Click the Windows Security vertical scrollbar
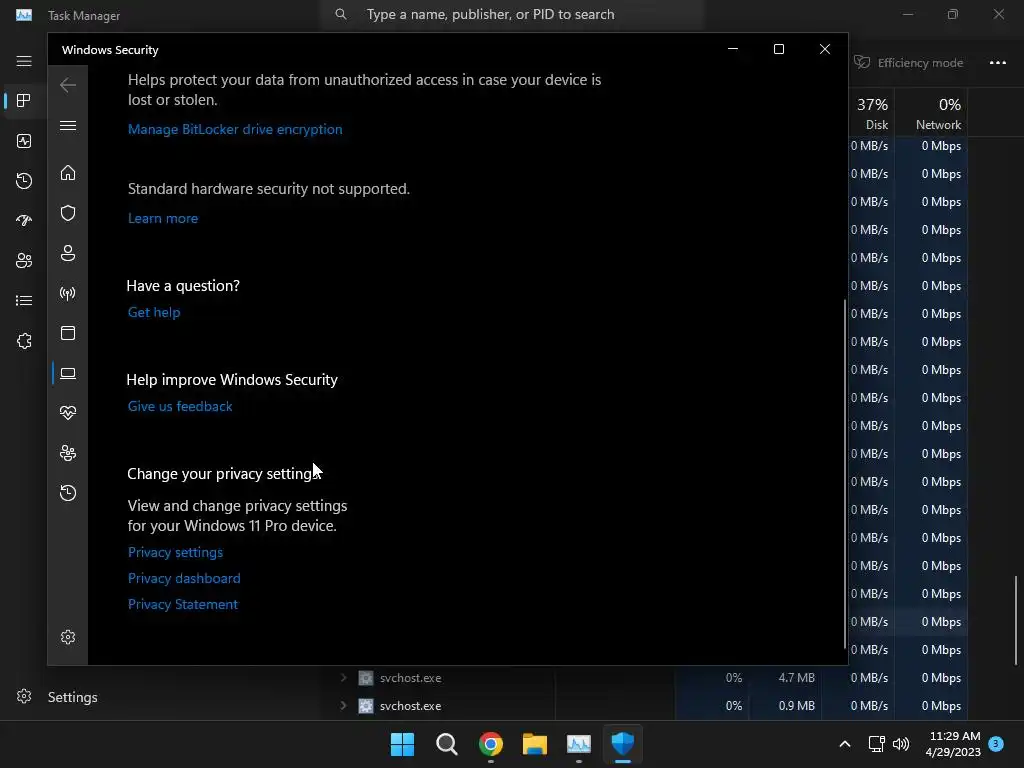 (x=845, y=473)
